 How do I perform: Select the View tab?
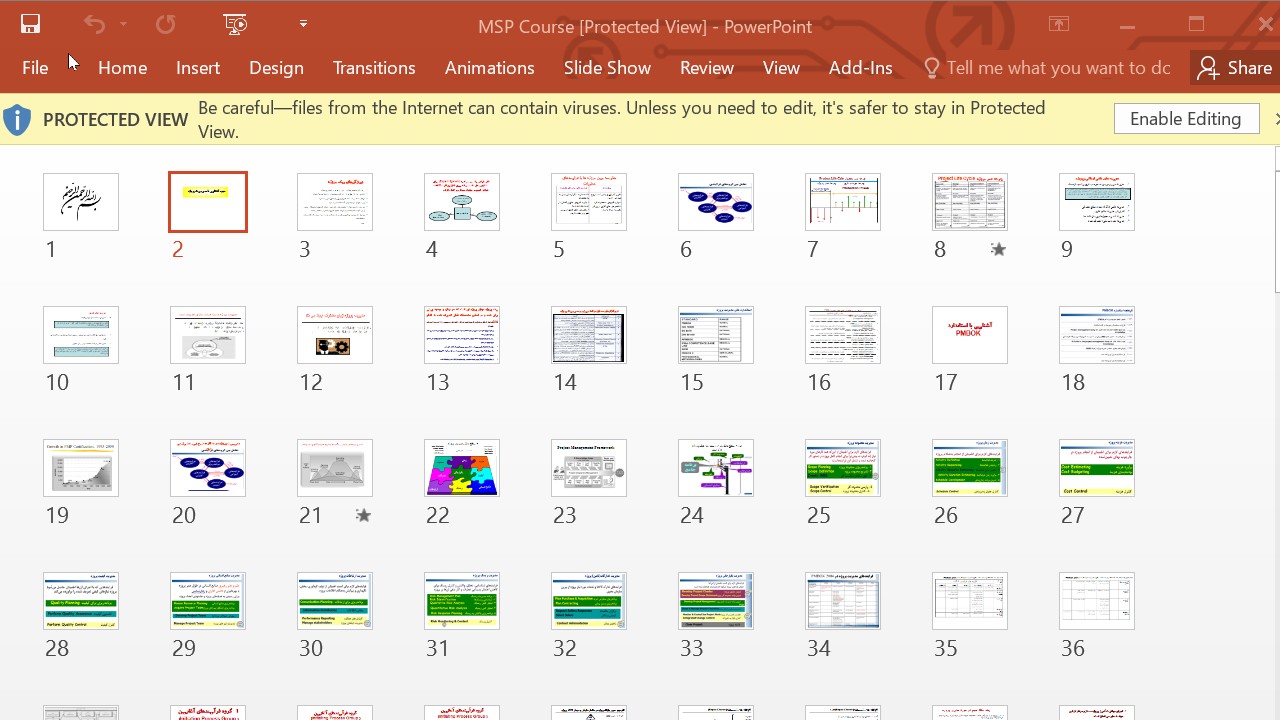tap(781, 68)
